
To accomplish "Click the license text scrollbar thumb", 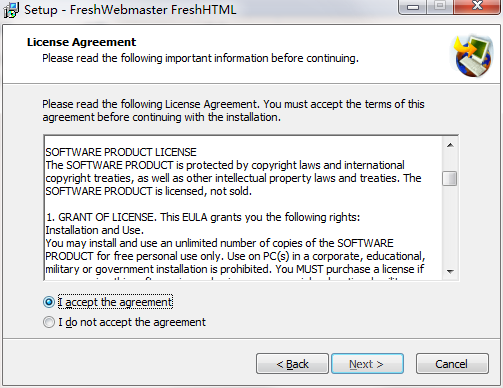I will (x=450, y=178).
